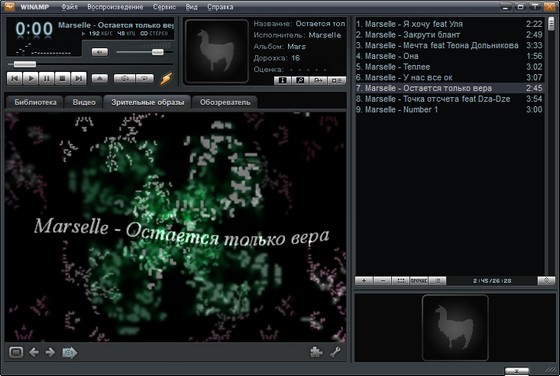Viewport: 560px width, 376px height.
Task: Open track info with the 'i' button
Action: (282, 80)
